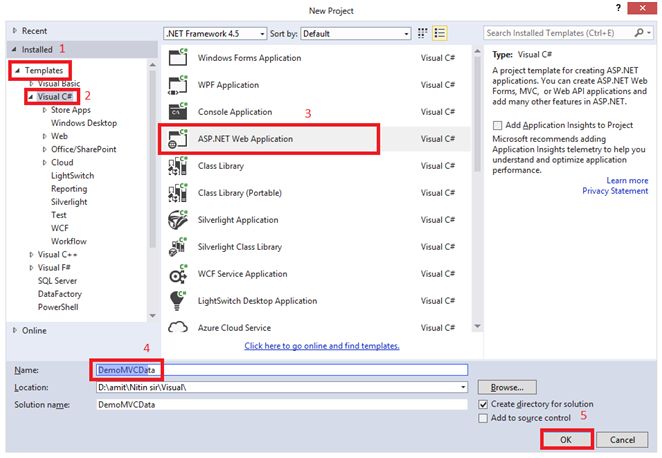662x458 pixels.
Task: Select WCF in the template tree
Action: pyautogui.click(x=60, y=228)
